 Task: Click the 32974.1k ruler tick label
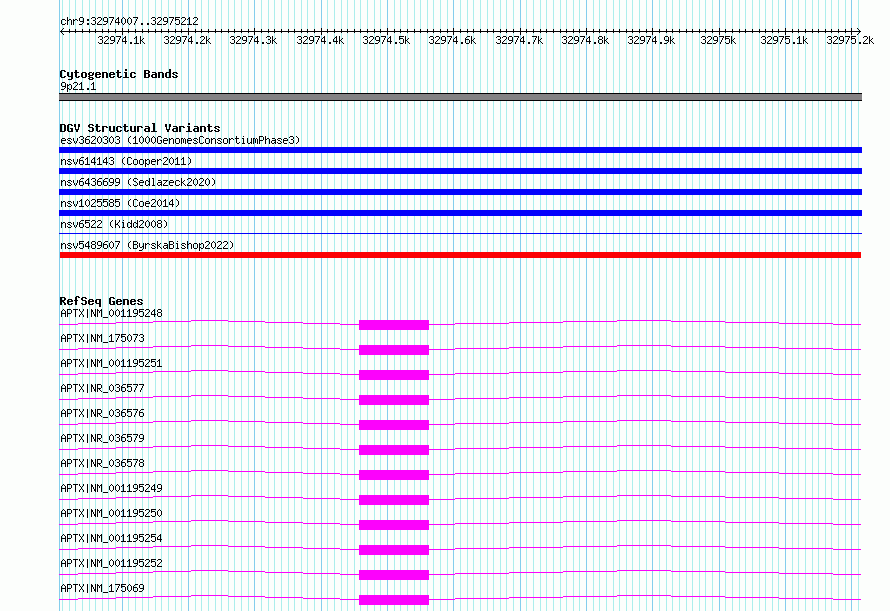click(121, 40)
